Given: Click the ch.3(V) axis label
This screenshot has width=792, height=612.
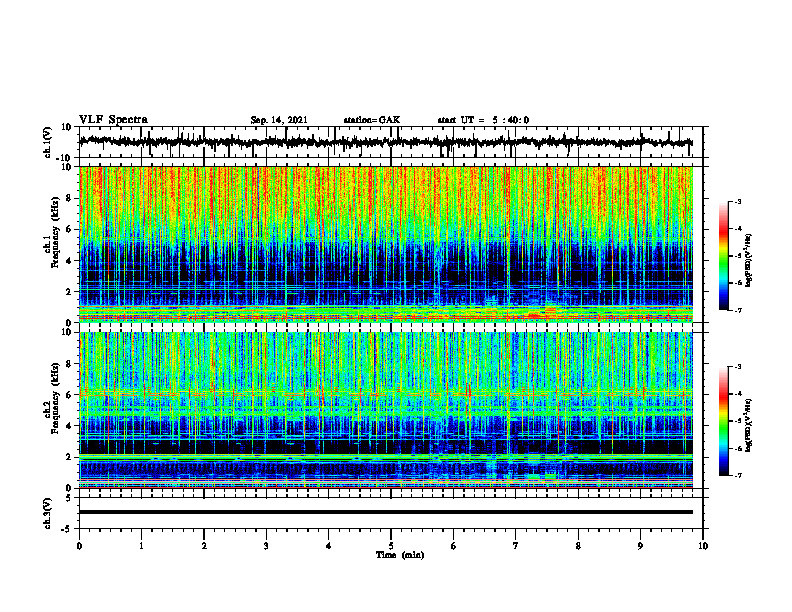Looking at the screenshot, I should [47, 513].
